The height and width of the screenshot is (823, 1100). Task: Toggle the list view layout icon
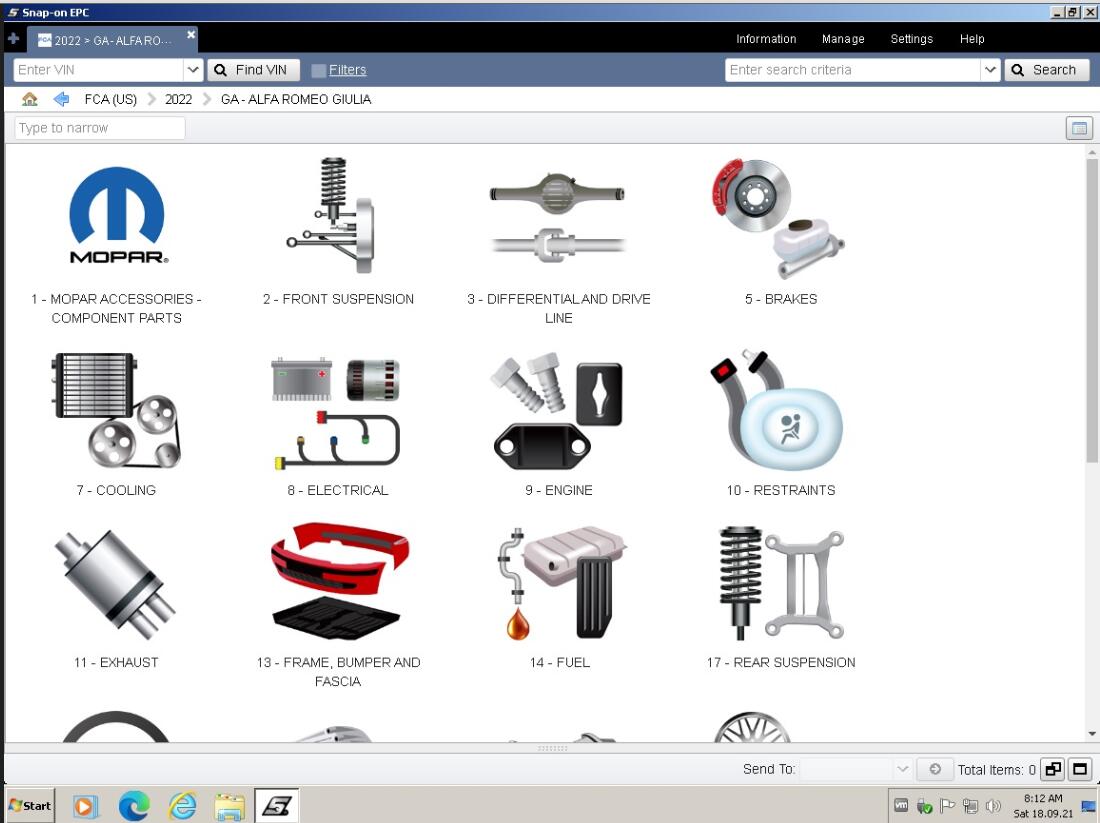1079,128
